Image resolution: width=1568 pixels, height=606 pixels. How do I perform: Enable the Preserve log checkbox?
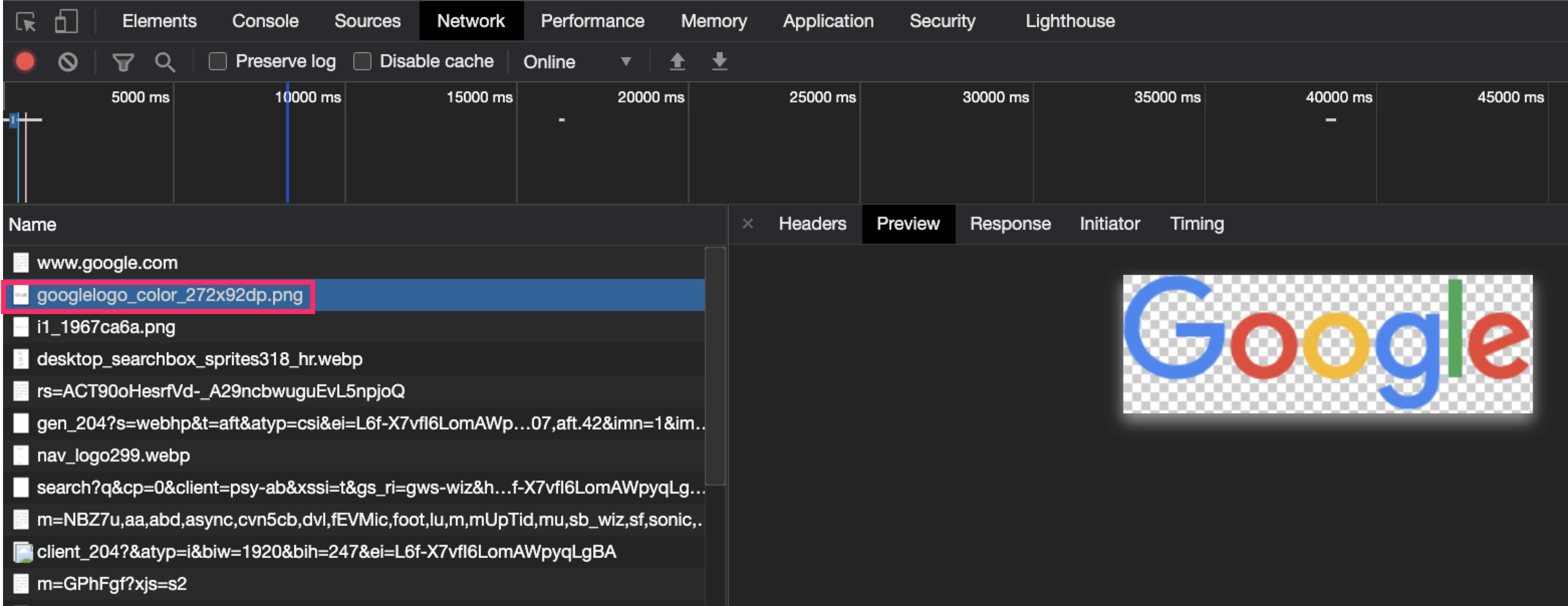click(x=217, y=61)
